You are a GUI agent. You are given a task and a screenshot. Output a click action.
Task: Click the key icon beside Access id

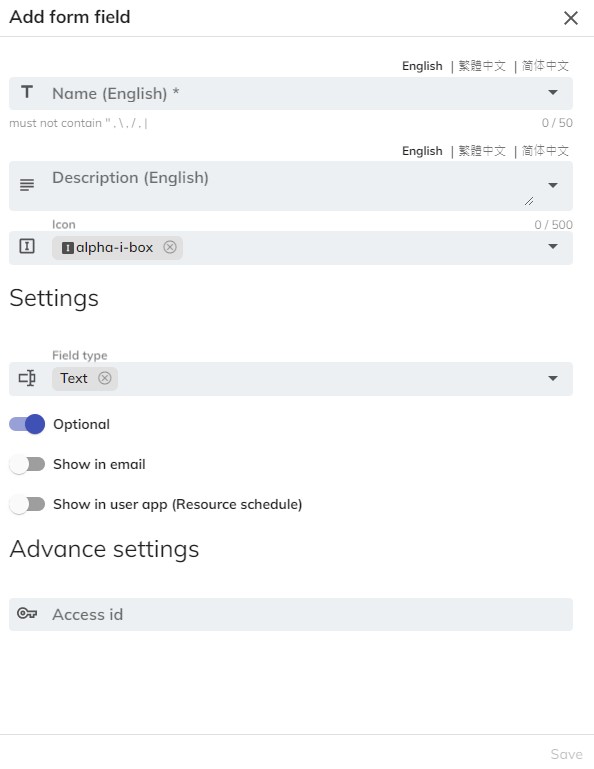click(x=27, y=614)
